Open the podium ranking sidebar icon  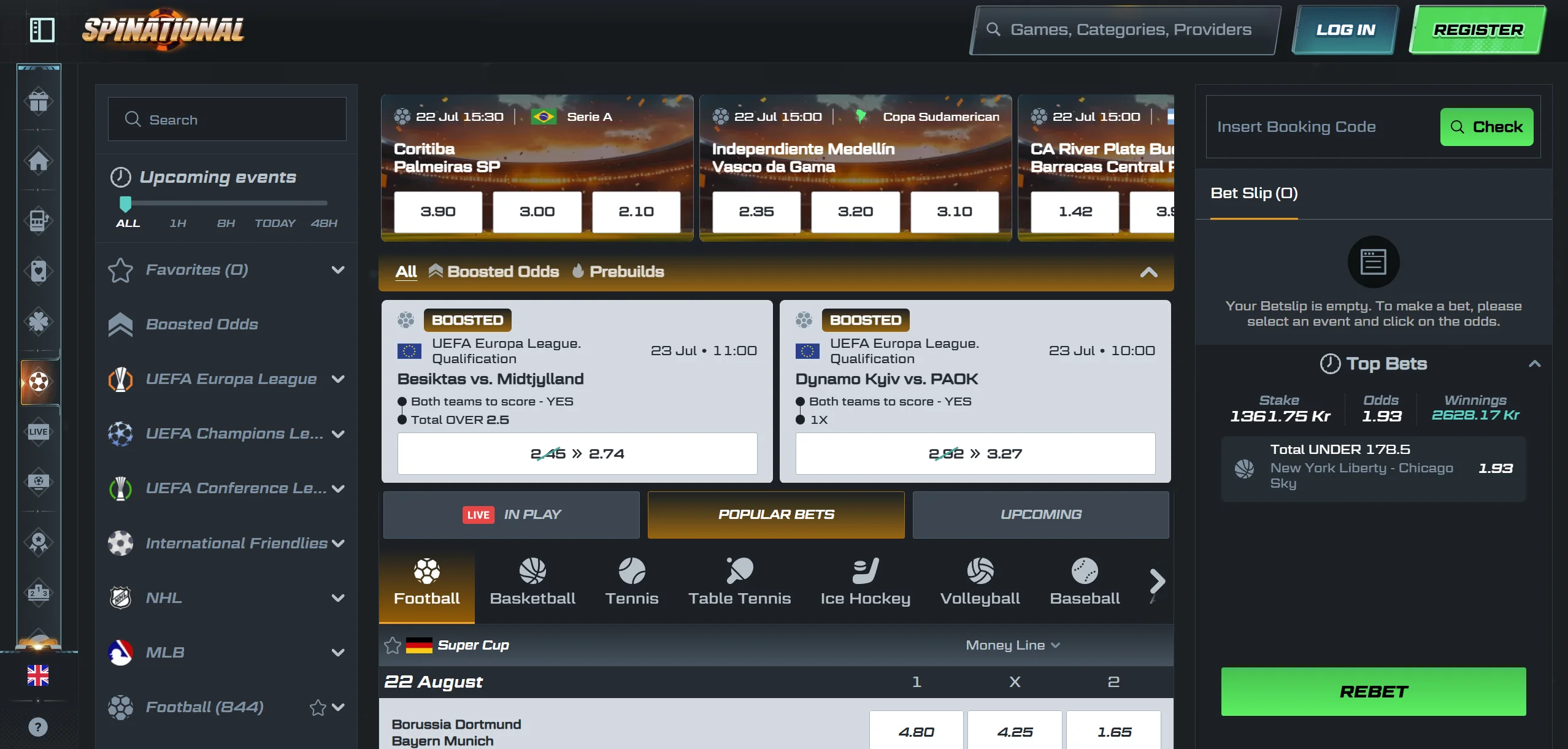[x=39, y=593]
